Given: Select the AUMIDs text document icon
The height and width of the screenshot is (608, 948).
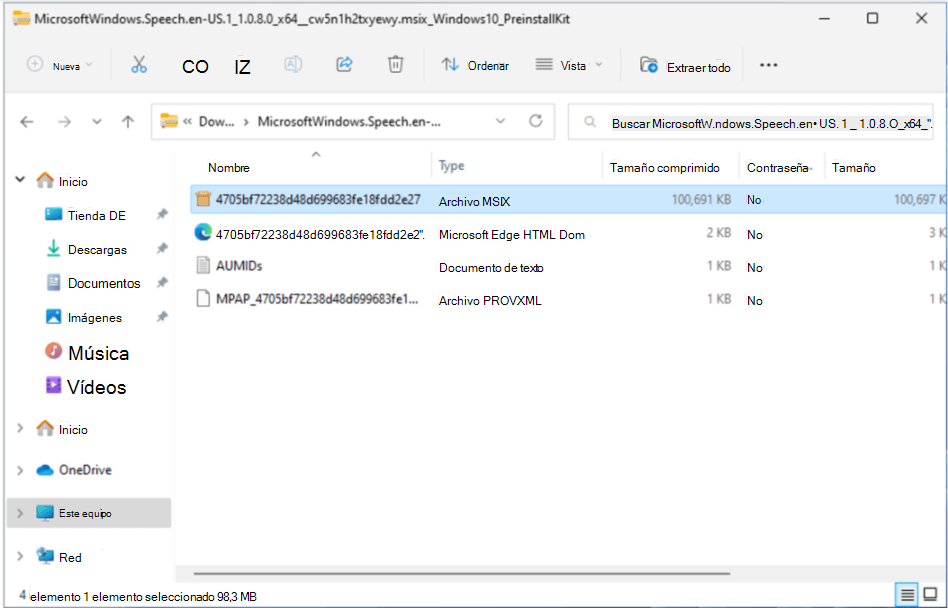Looking at the screenshot, I should pyautogui.click(x=204, y=265).
